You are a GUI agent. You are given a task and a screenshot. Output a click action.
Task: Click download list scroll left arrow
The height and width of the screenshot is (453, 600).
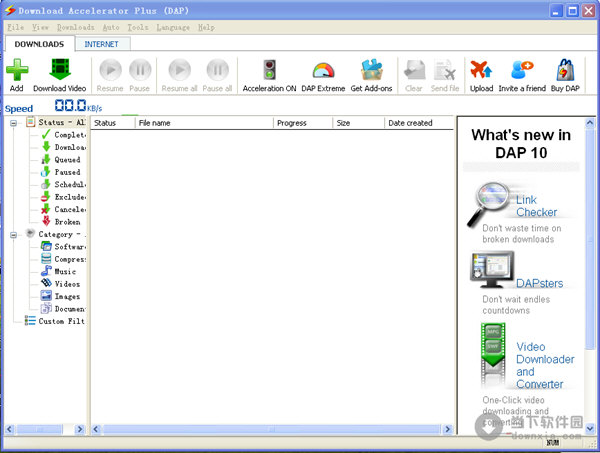coord(96,429)
